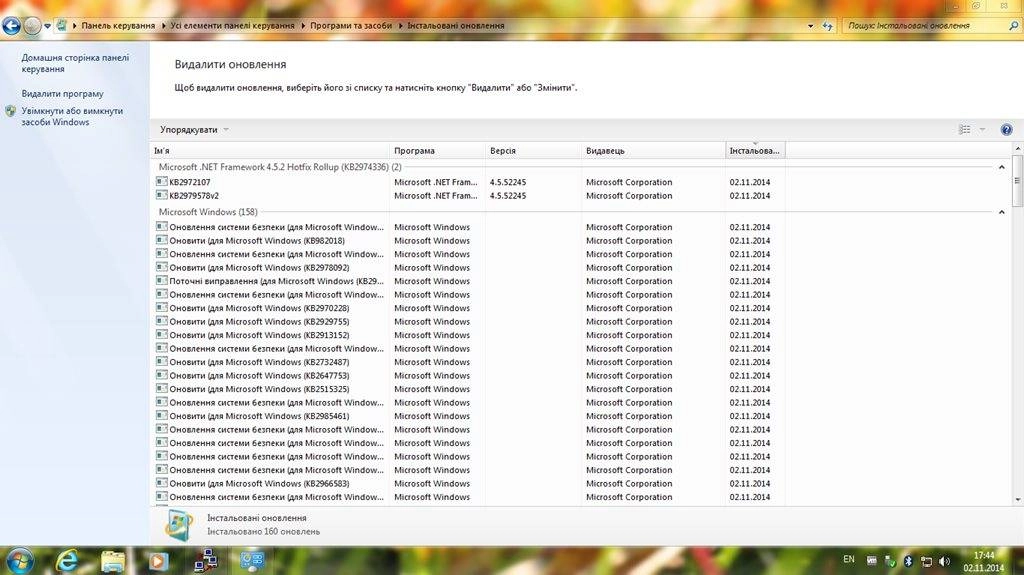Go back with the Back arrow button
The width and height of the screenshot is (1024, 575).
tap(11, 26)
